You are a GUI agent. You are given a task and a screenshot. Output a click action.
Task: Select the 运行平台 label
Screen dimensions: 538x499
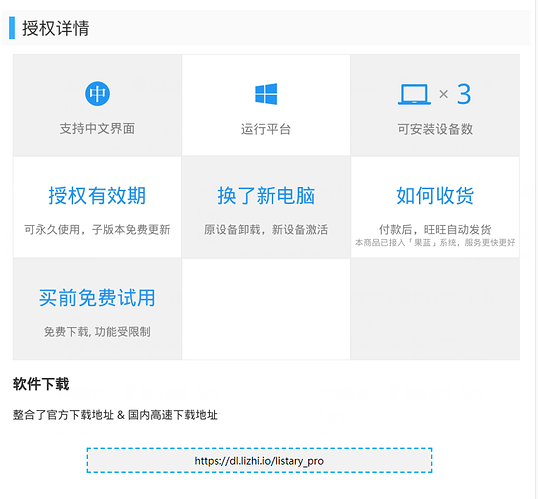(x=266, y=129)
